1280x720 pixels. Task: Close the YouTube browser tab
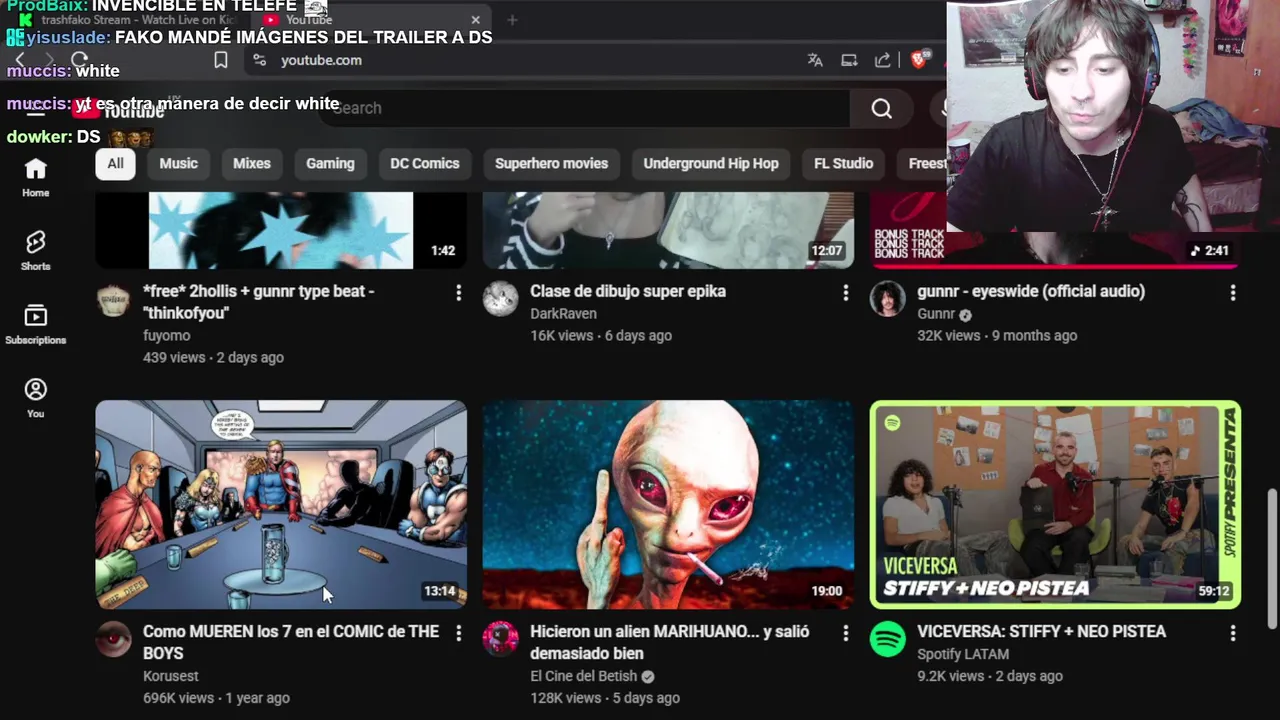point(475,19)
